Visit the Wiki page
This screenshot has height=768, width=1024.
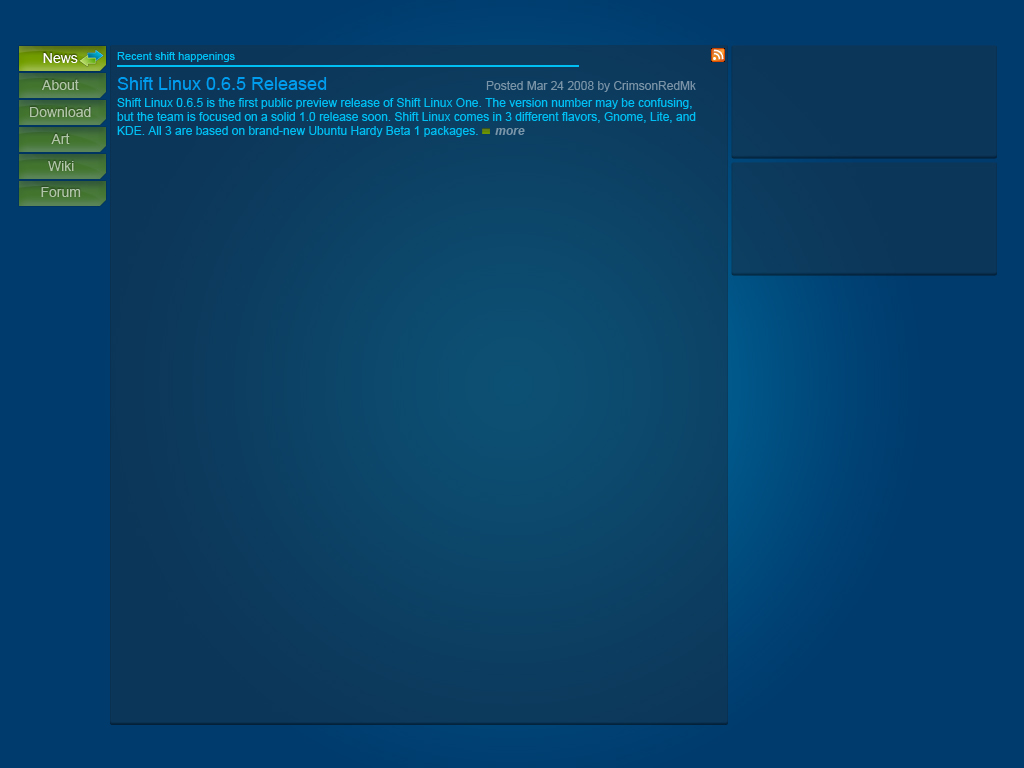[62, 166]
